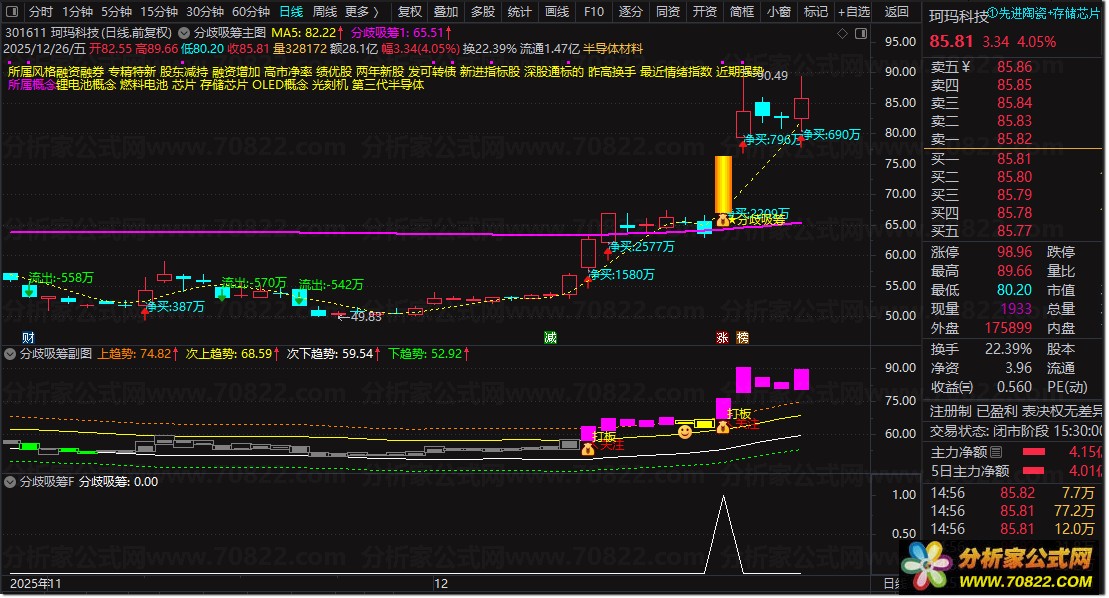Click the detail icon beside 主力净额
The width and height of the screenshot is (1109, 598).
pyautogui.click(x=996, y=452)
